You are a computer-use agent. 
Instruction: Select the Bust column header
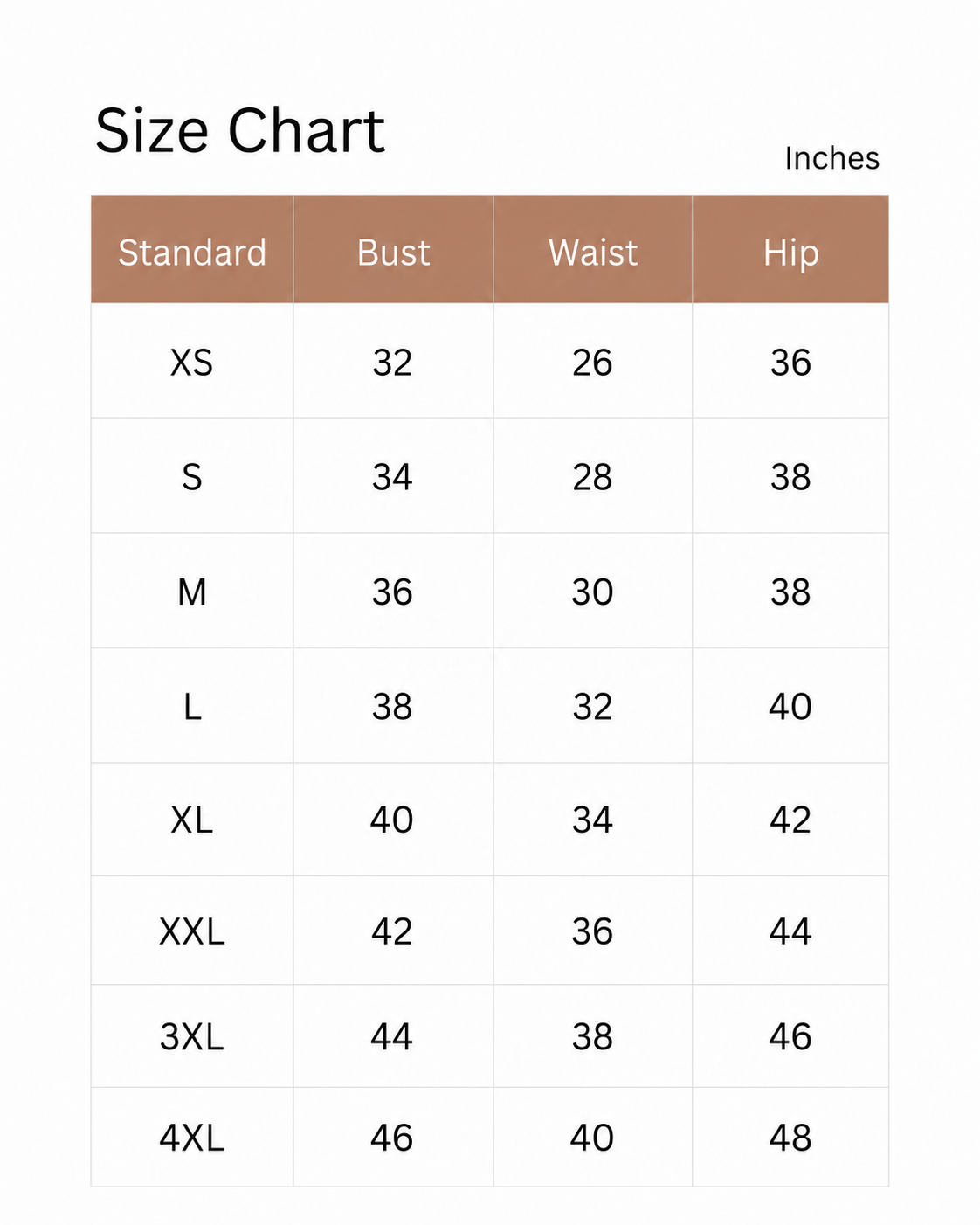click(393, 253)
